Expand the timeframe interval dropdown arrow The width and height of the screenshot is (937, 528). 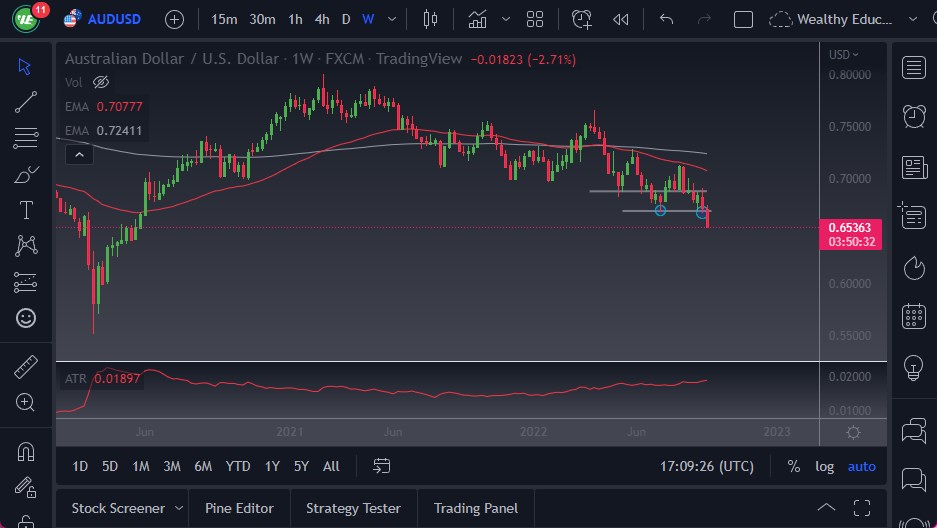tap(391, 19)
